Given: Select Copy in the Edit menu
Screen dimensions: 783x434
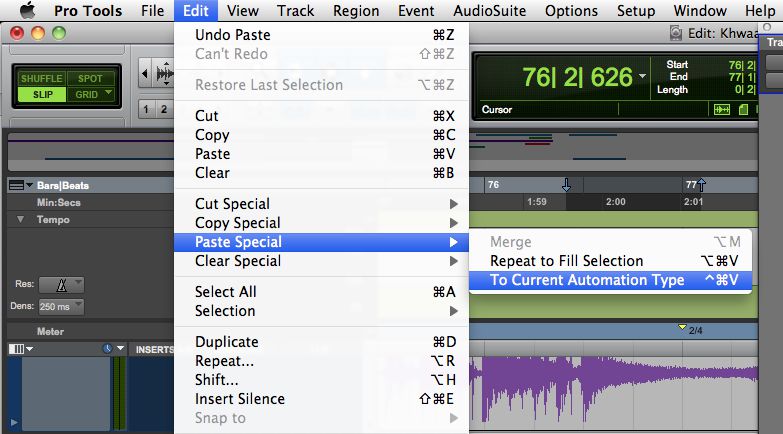Looking at the screenshot, I should click(x=322, y=134).
